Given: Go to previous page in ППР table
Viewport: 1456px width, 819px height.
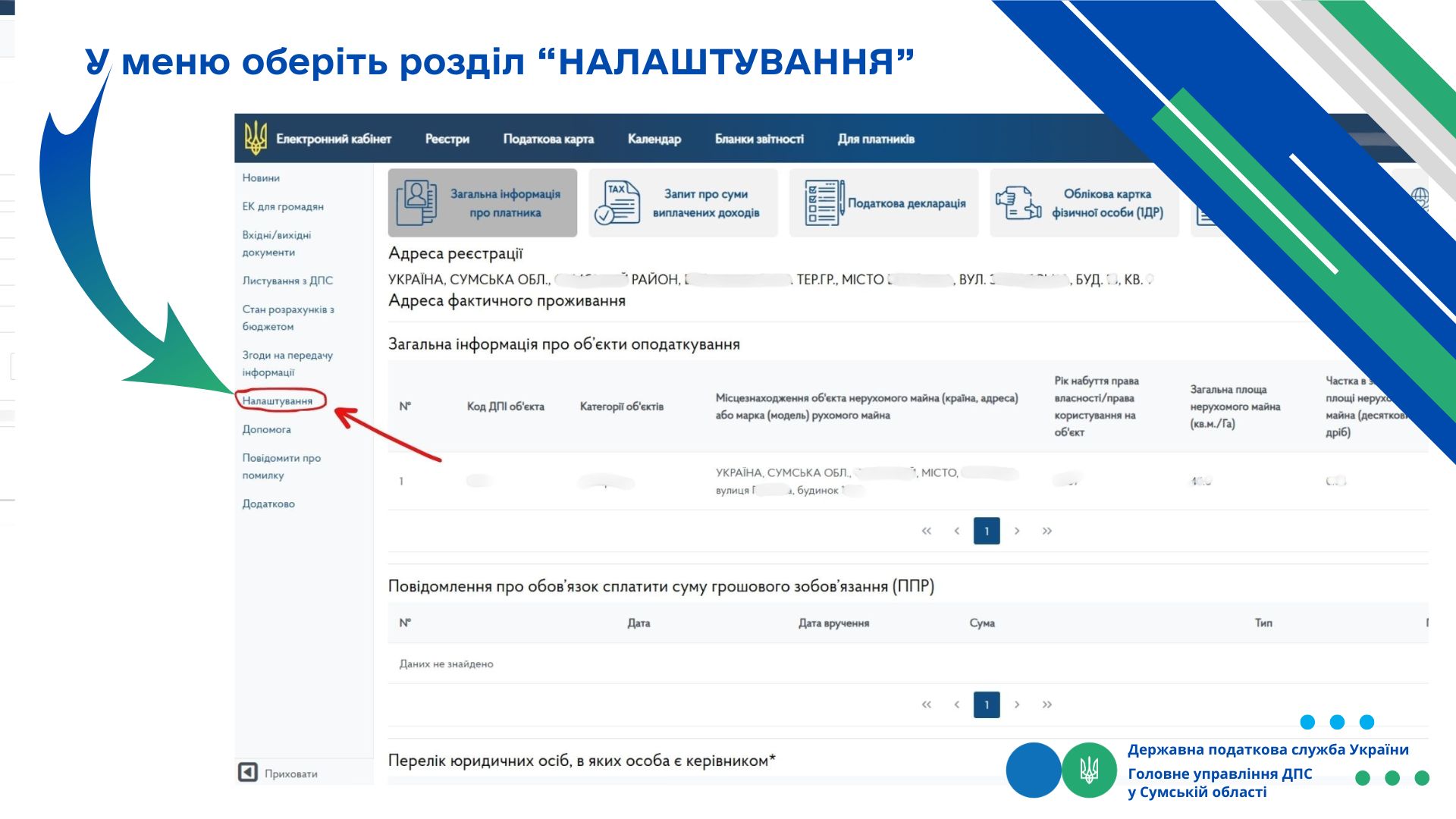Looking at the screenshot, I should pos(957,704).
